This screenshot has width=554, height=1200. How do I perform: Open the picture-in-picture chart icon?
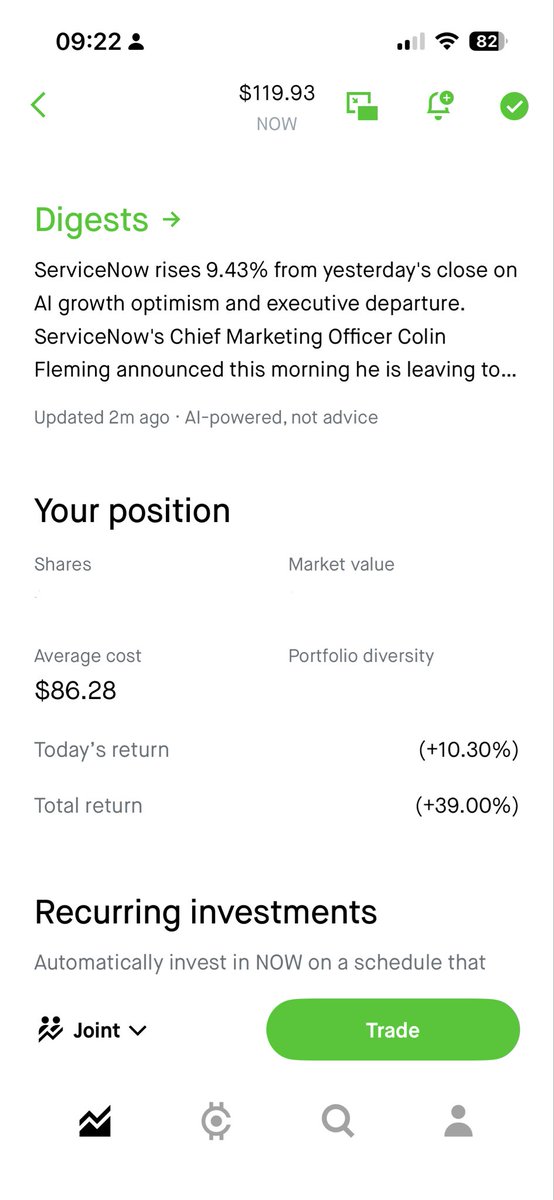tap(362, 106)
